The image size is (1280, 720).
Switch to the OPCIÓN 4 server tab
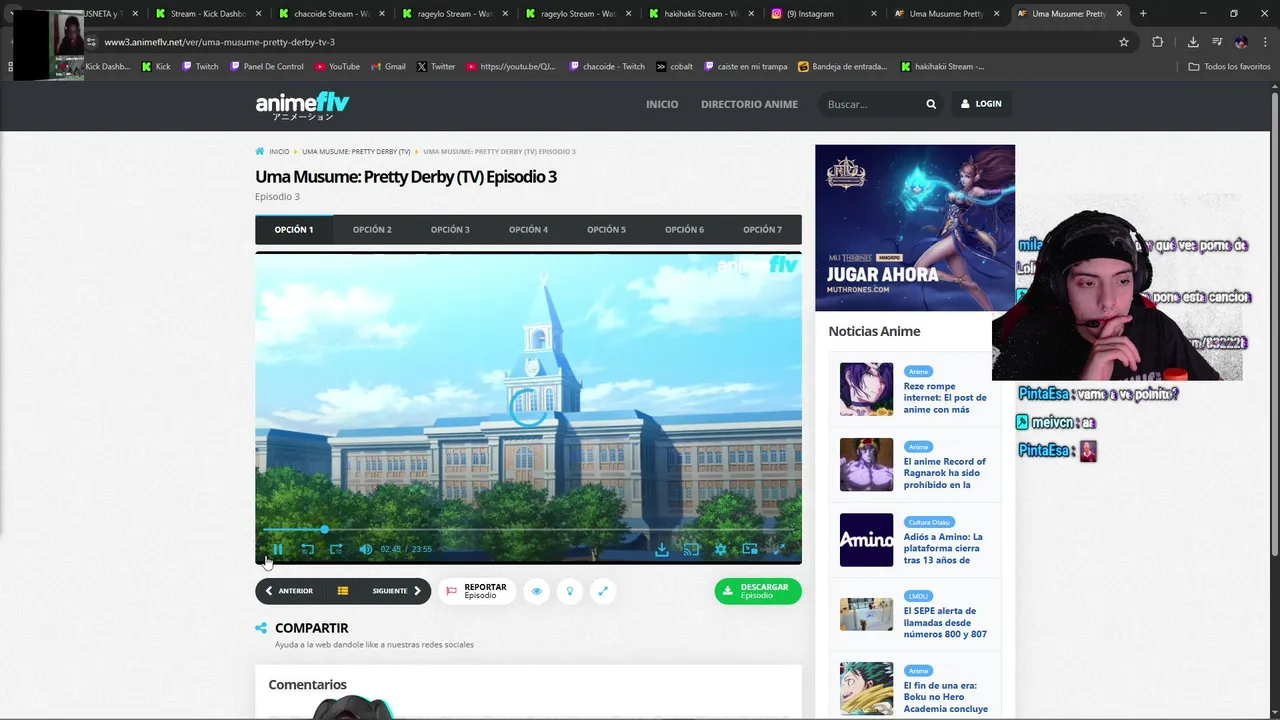click(528, 229)
